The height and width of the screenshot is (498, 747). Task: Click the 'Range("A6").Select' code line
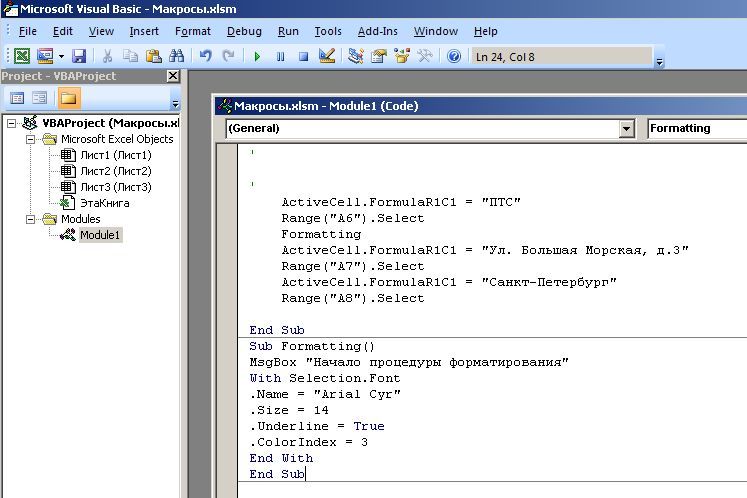tap(353, 218)
